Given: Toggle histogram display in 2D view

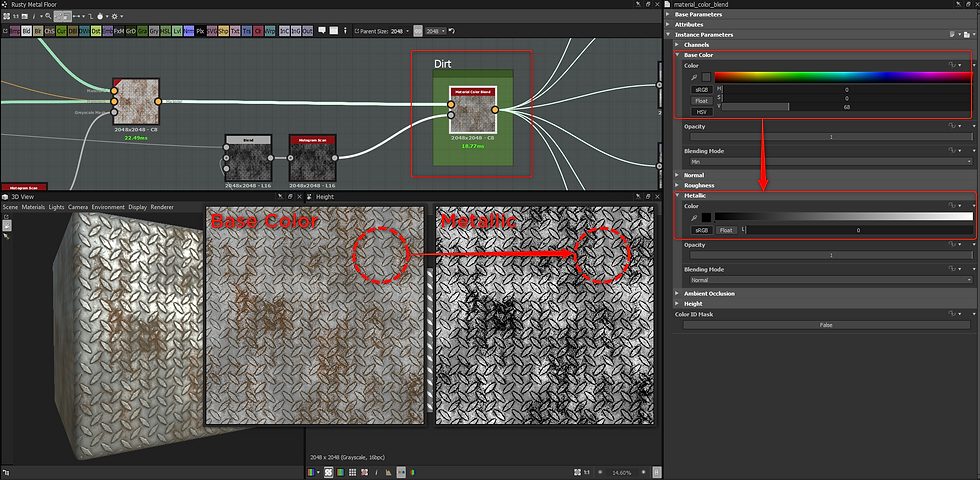Looking at the screenshot, I should coord(389,472).
